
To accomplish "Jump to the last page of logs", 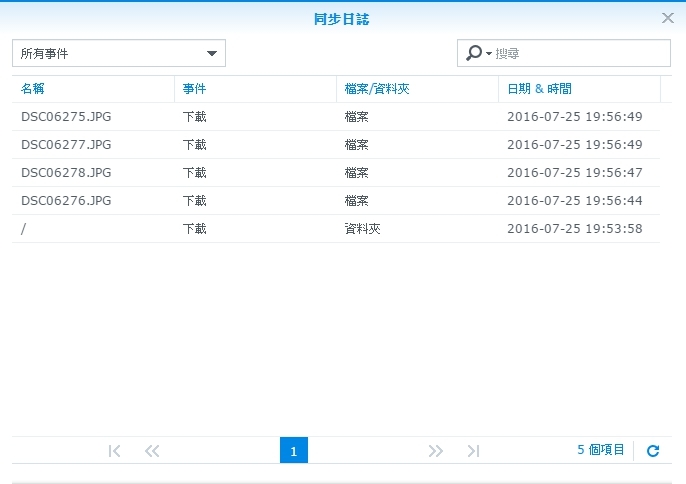I will pos(473,451).
